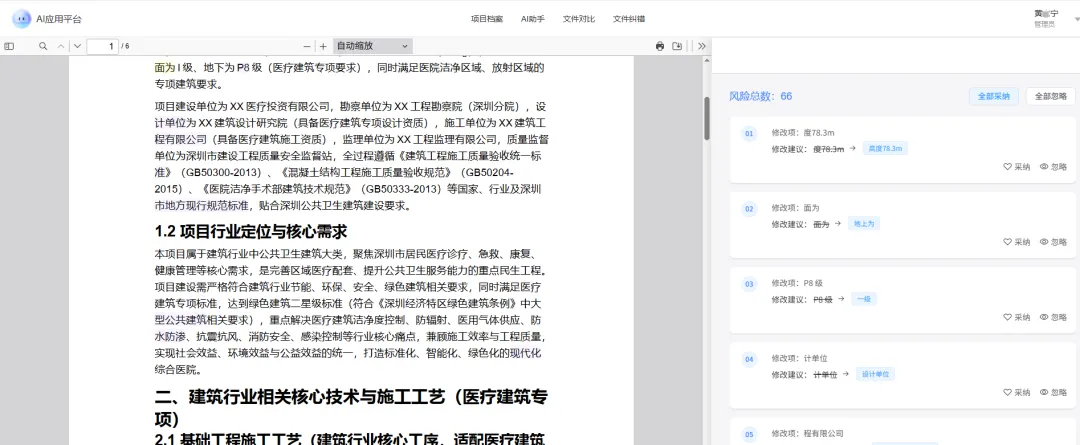Ignore suggestion 04 with 忽略
The width and height of the screenshot is (1080, 445).
(x=1053, y=392)
